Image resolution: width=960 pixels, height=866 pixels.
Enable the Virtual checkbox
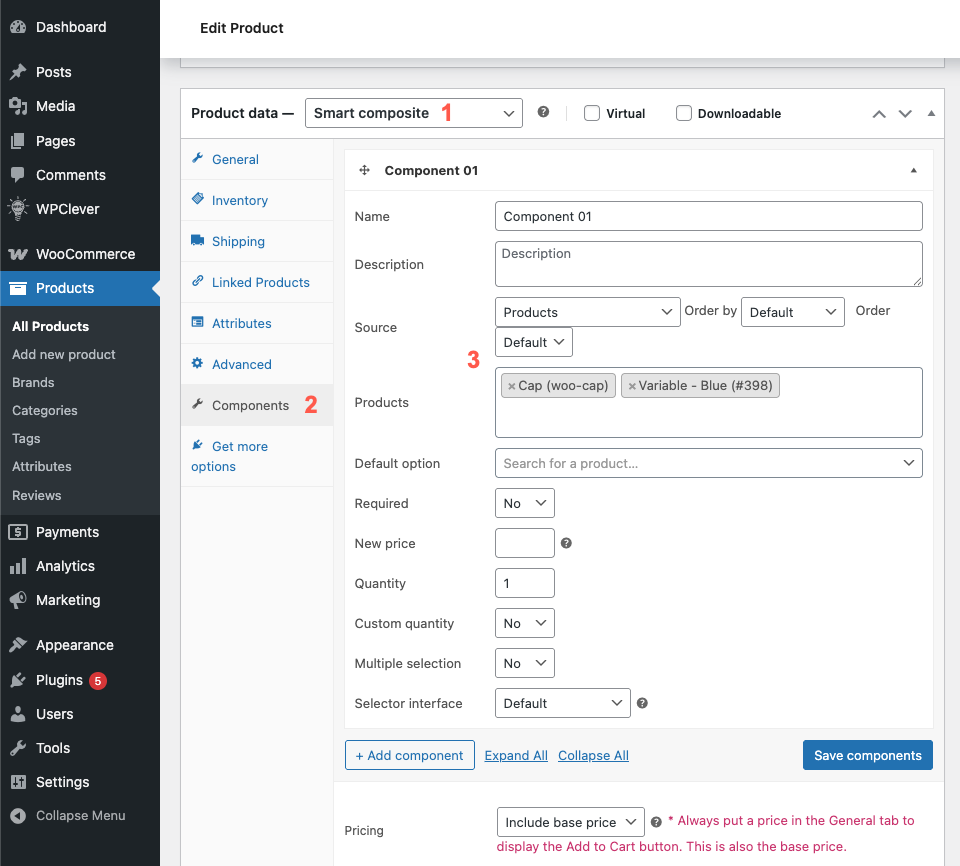[x=592, y=113]
